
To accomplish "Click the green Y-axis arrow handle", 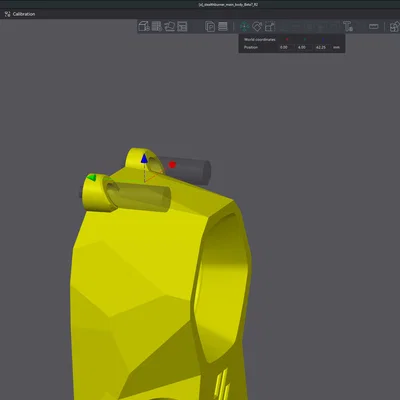I will click(x=91, y=178).
